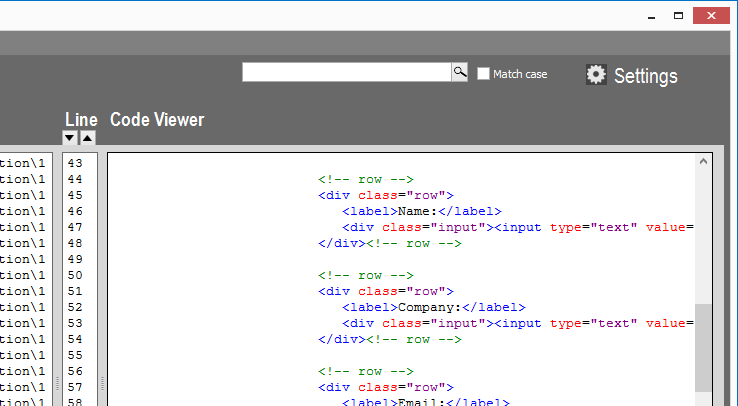Minimize the application window
The image size is (738, 406).
coord(652,15)
